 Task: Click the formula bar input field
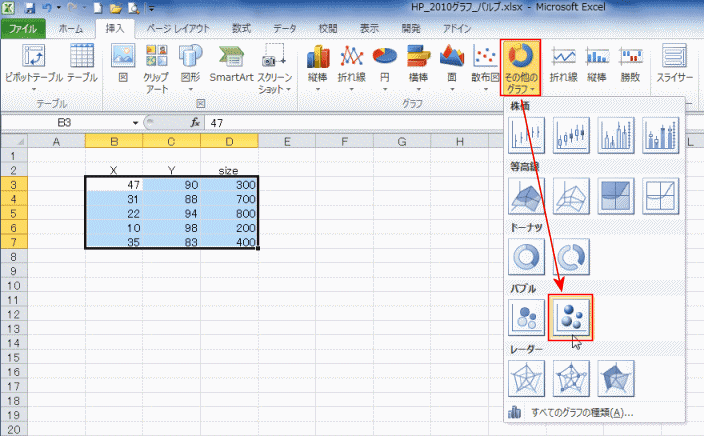pyautogui.click(x=400, y=122)
